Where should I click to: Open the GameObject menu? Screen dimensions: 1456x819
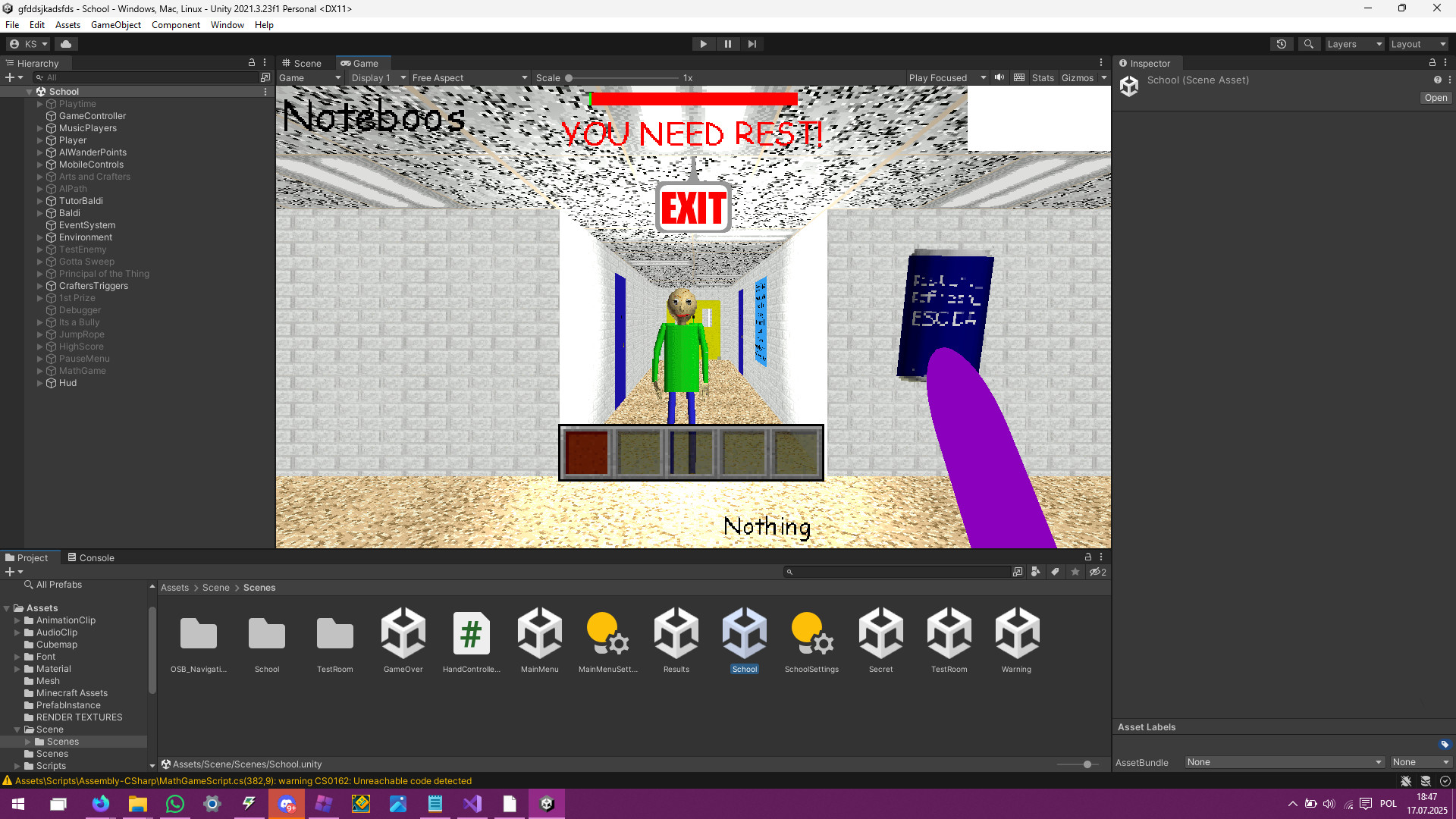115,24
